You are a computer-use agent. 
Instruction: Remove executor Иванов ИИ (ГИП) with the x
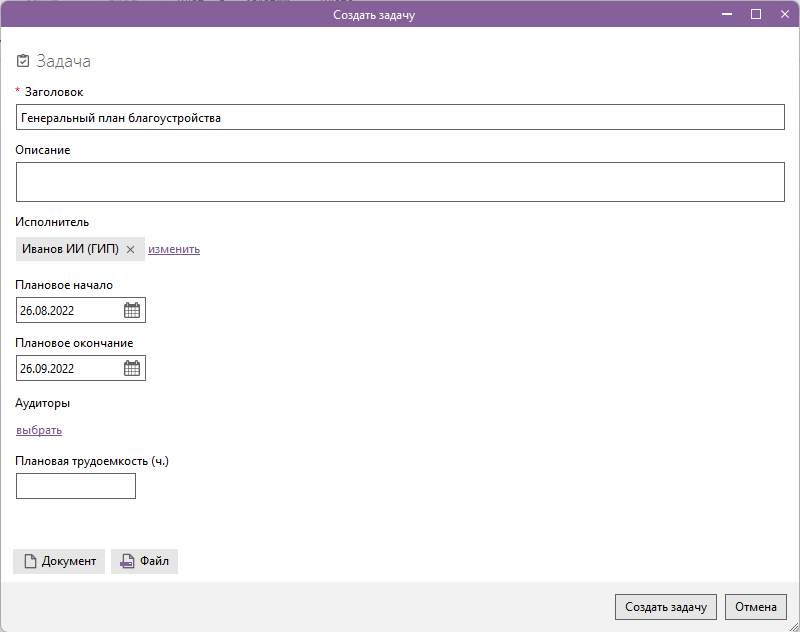click(x=130, y=250)
